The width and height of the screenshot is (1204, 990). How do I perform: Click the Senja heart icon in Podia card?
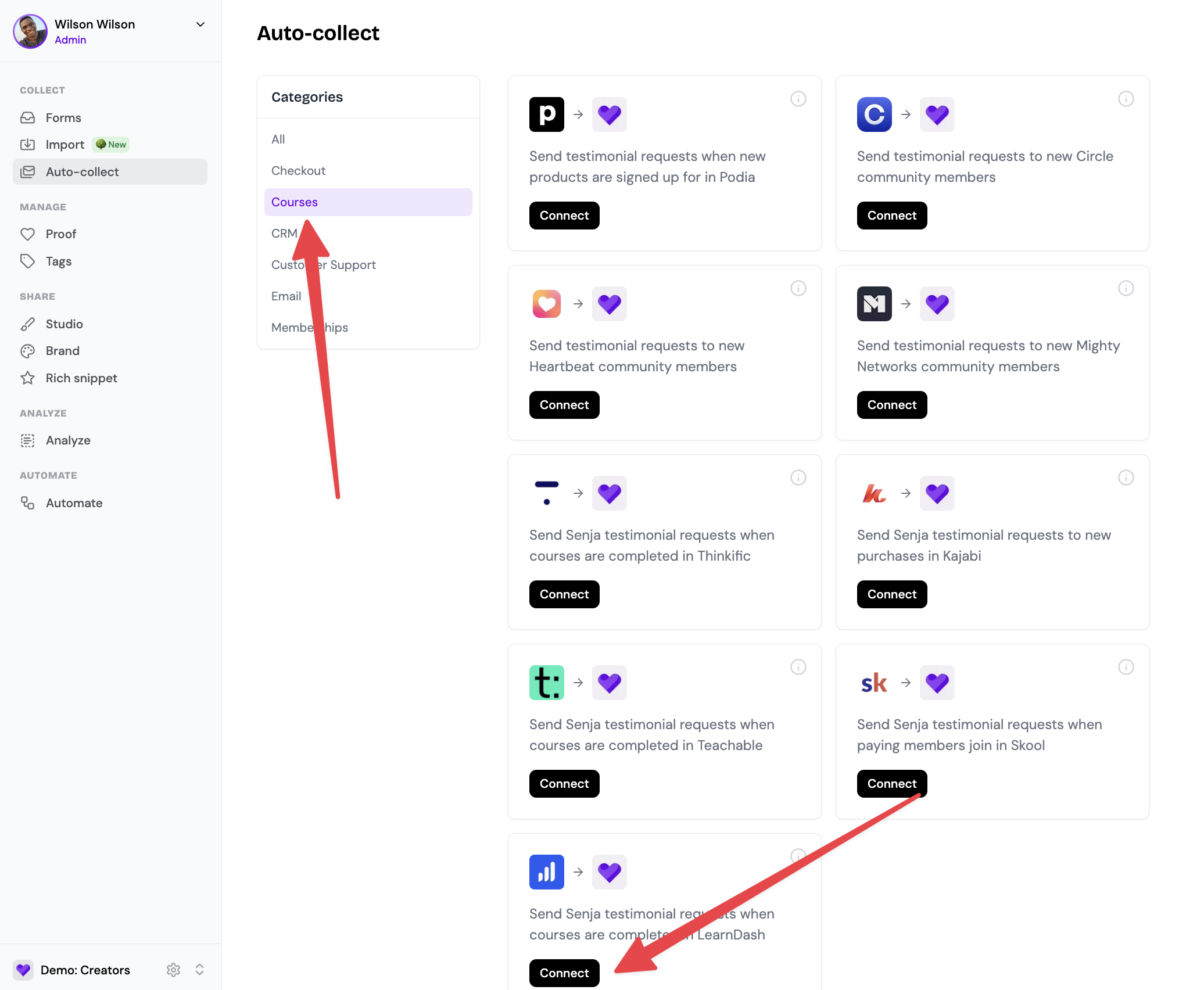click(x=610, y=114)
